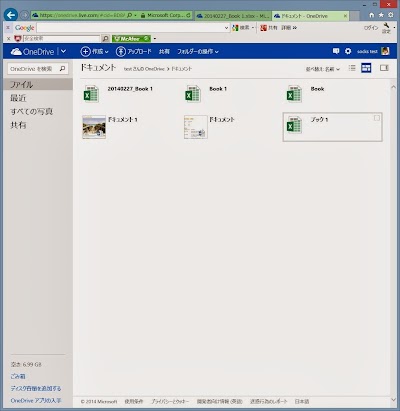Expand the OneDrive app switcher chevron
Image resolution: width=400 pixels, height=411 pixels.
click(x=63, y=51)
